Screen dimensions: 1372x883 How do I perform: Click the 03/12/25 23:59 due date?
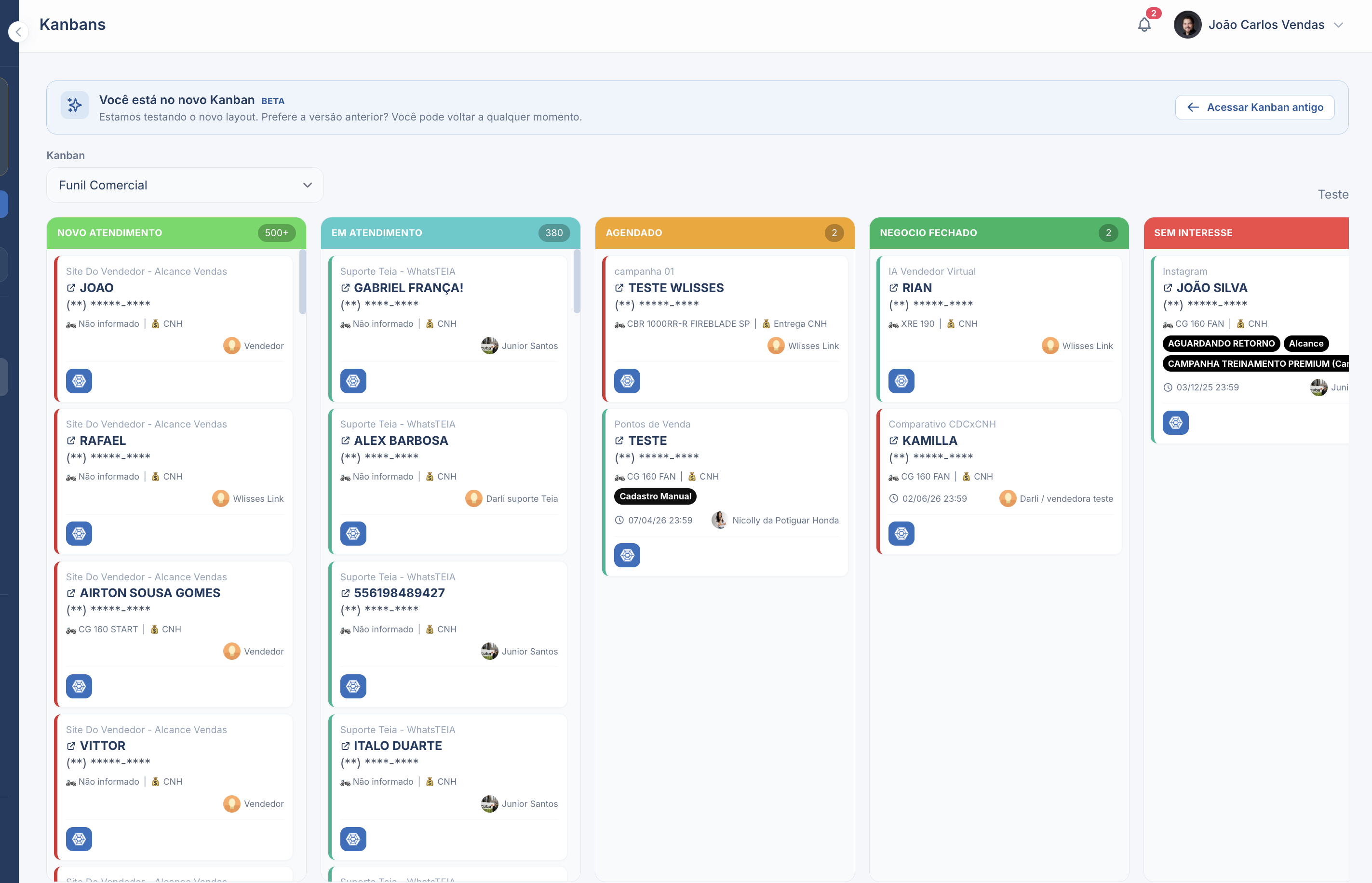(1201, 387)
